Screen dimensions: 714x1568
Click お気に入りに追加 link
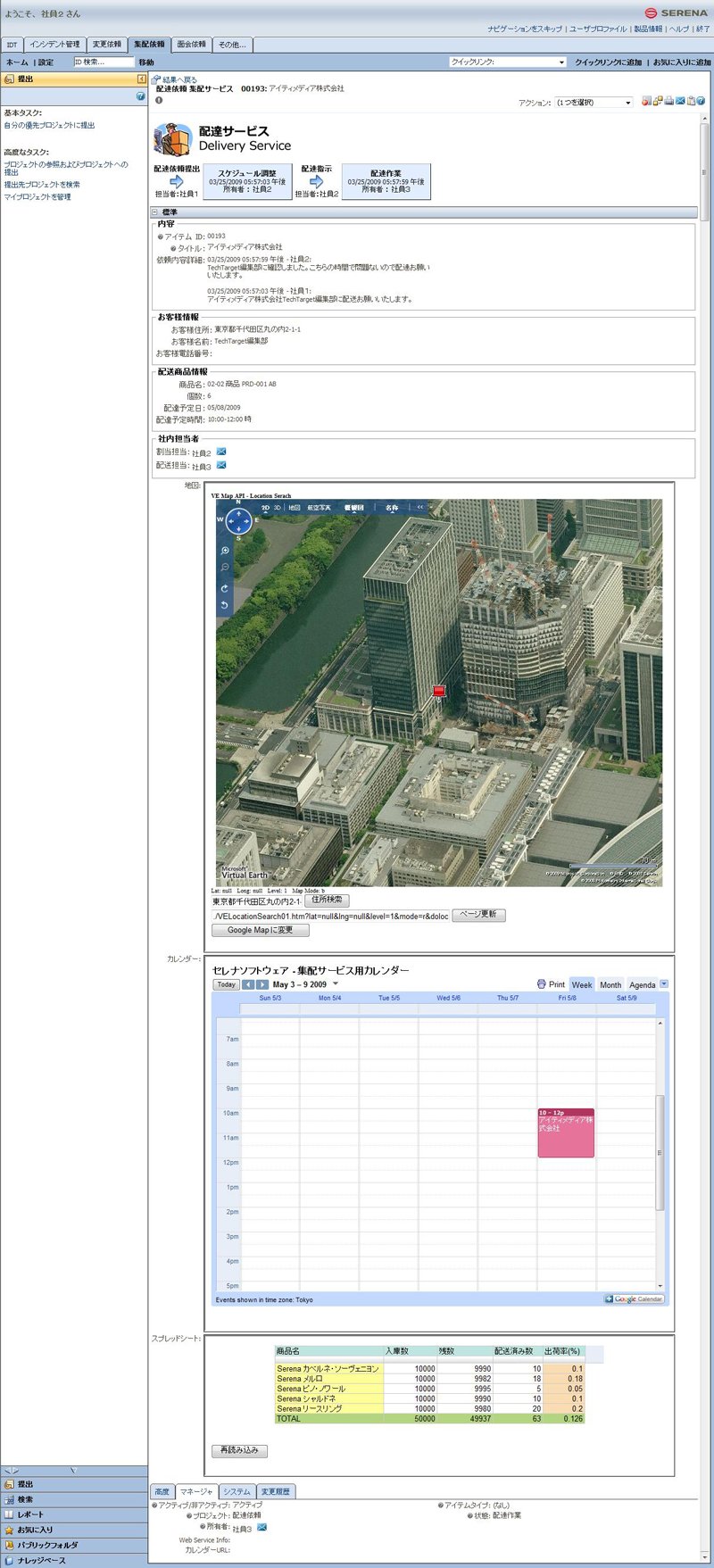pyautogui.click(x=682, y=62)
